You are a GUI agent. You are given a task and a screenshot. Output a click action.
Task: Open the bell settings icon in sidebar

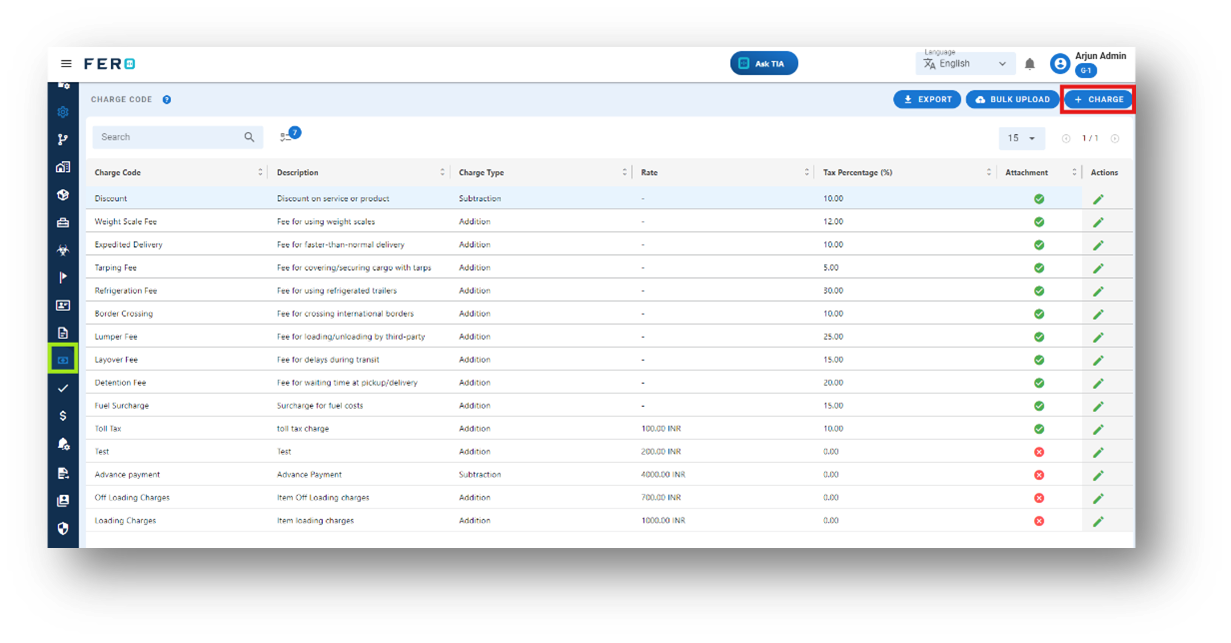pyautogui.click(x=63, y=444)
